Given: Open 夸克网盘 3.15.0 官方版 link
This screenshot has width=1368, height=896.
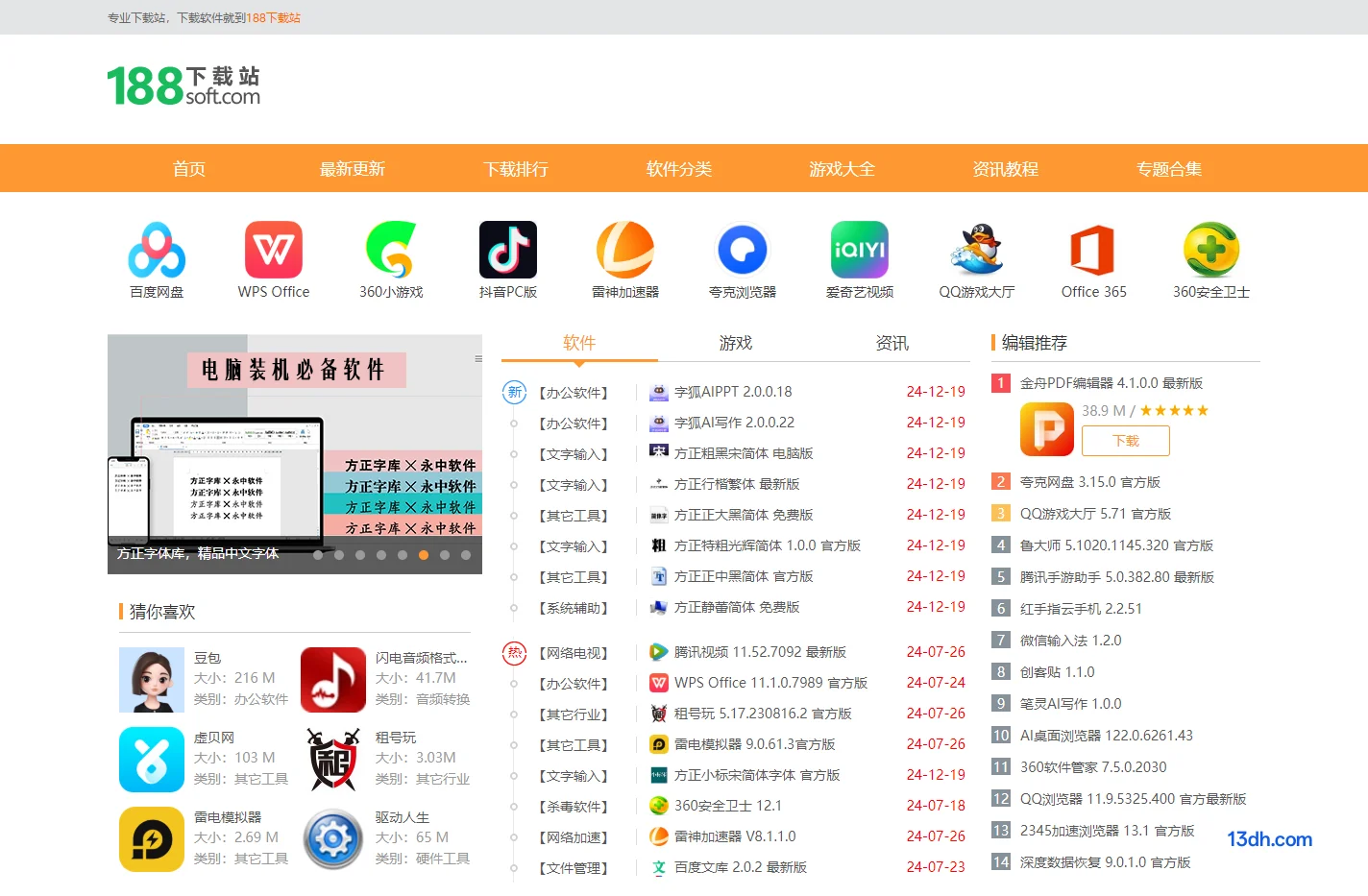Looking at the screenshot, I should [x=1090, y=482].
